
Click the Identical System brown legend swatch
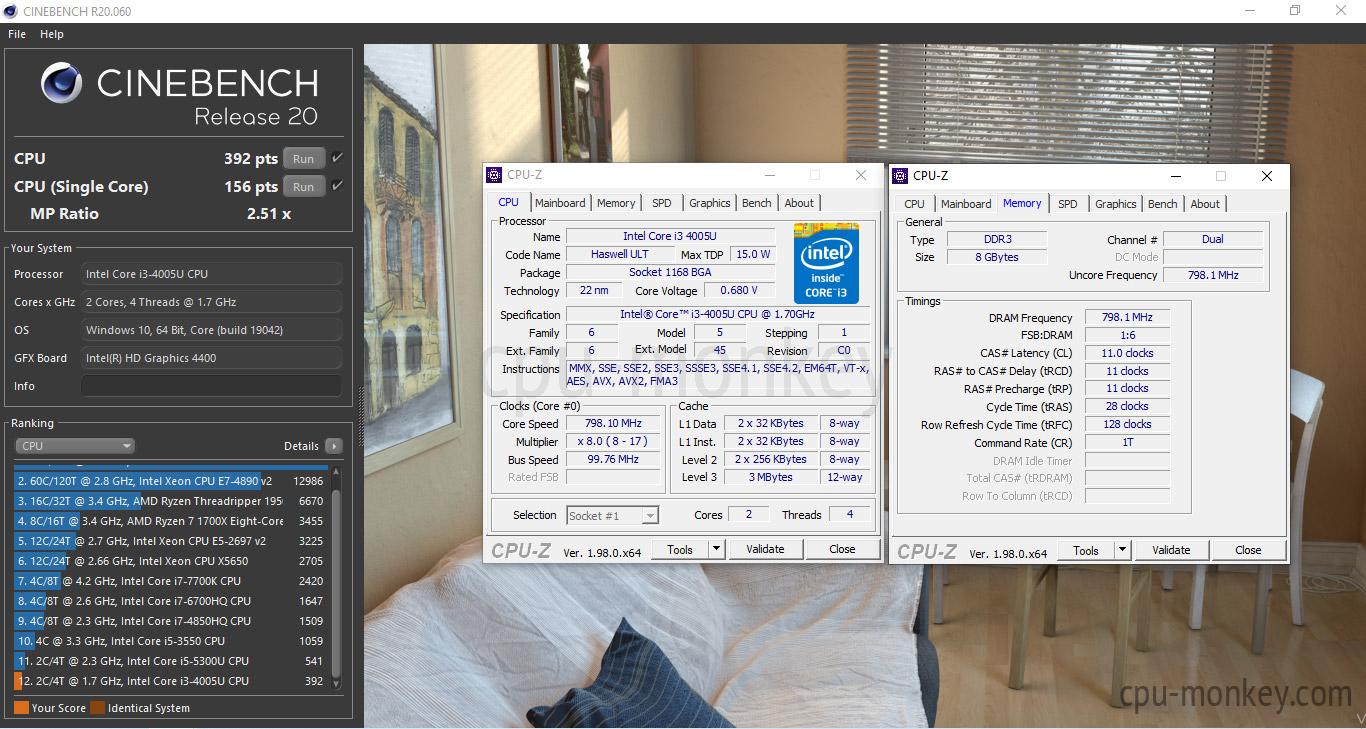[x=97, y=708]
